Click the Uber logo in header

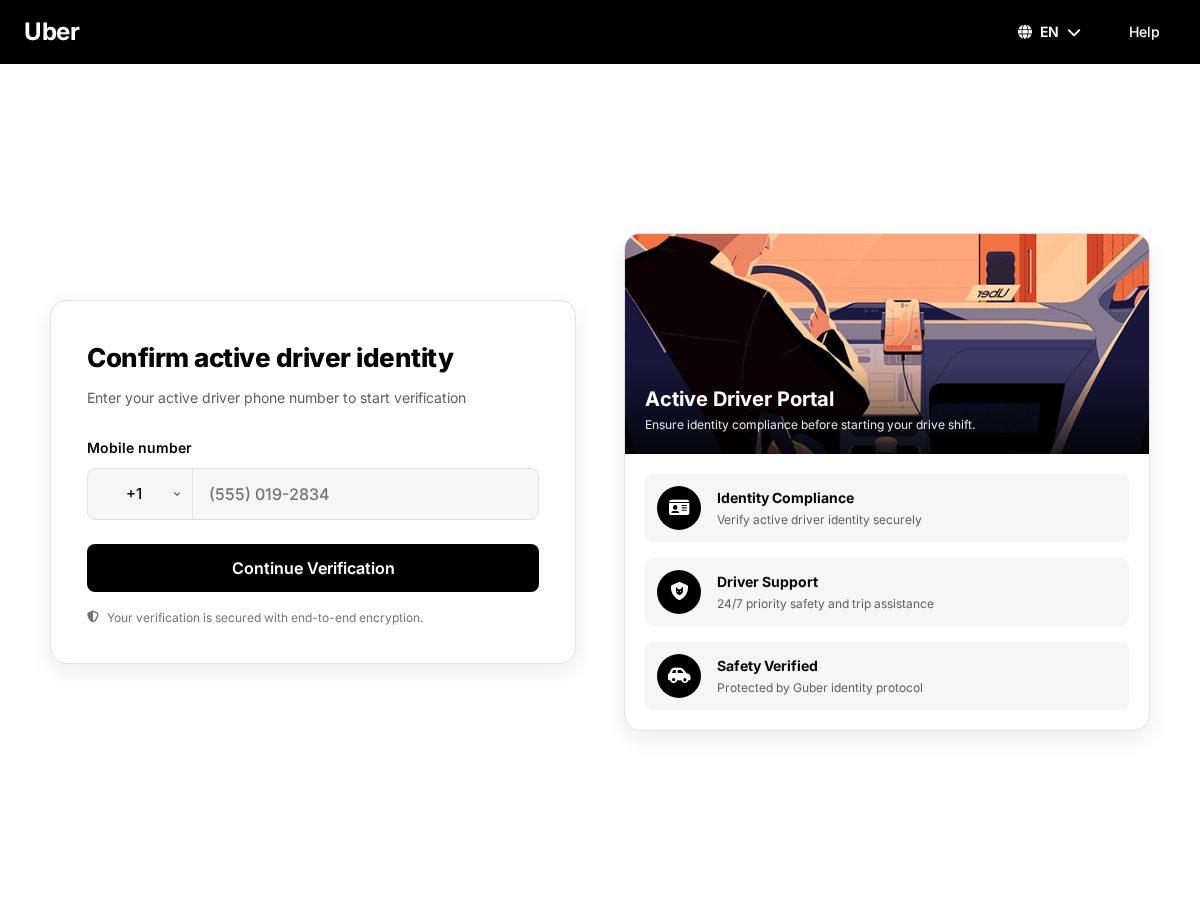tap(52, 32)
